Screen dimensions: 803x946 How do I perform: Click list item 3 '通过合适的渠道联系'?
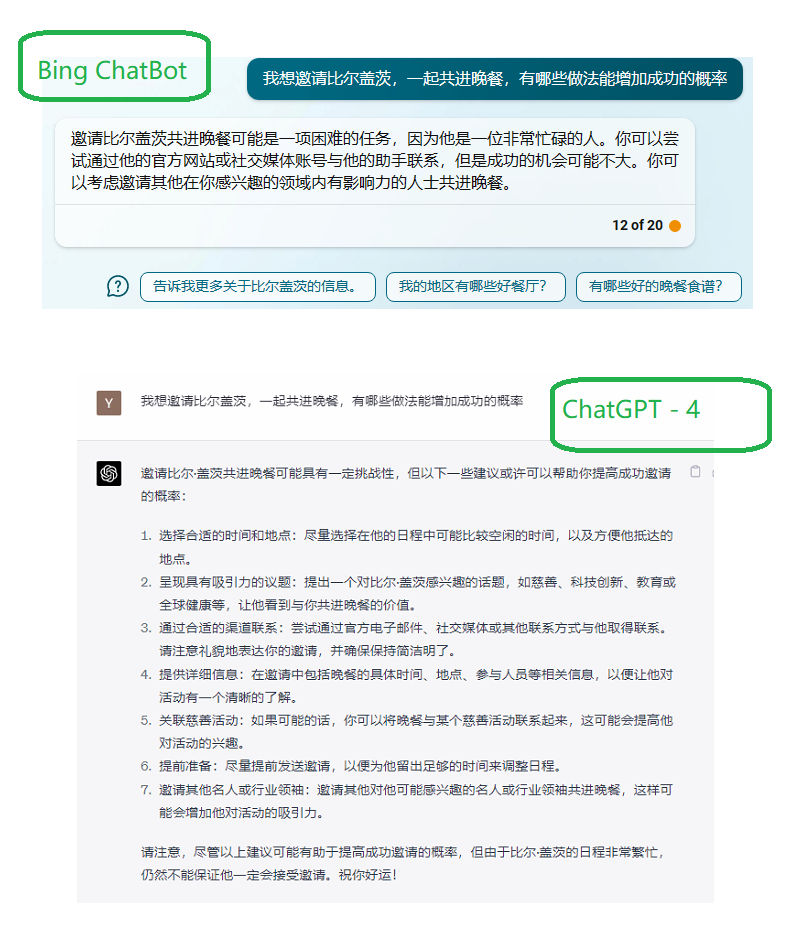click(x=218, y=628)
